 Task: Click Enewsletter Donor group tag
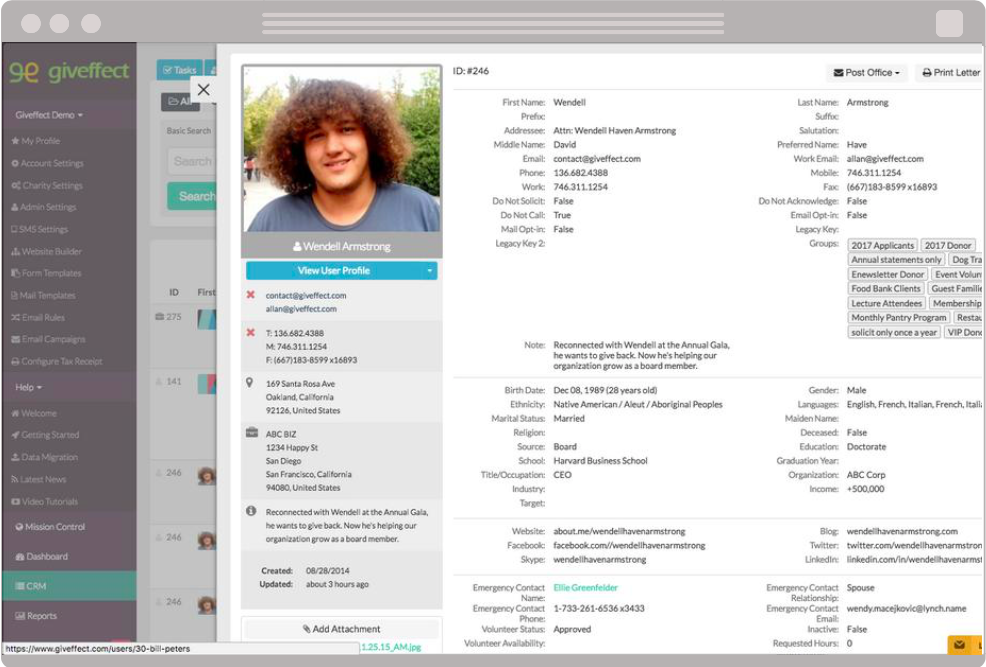pos(887,275)
